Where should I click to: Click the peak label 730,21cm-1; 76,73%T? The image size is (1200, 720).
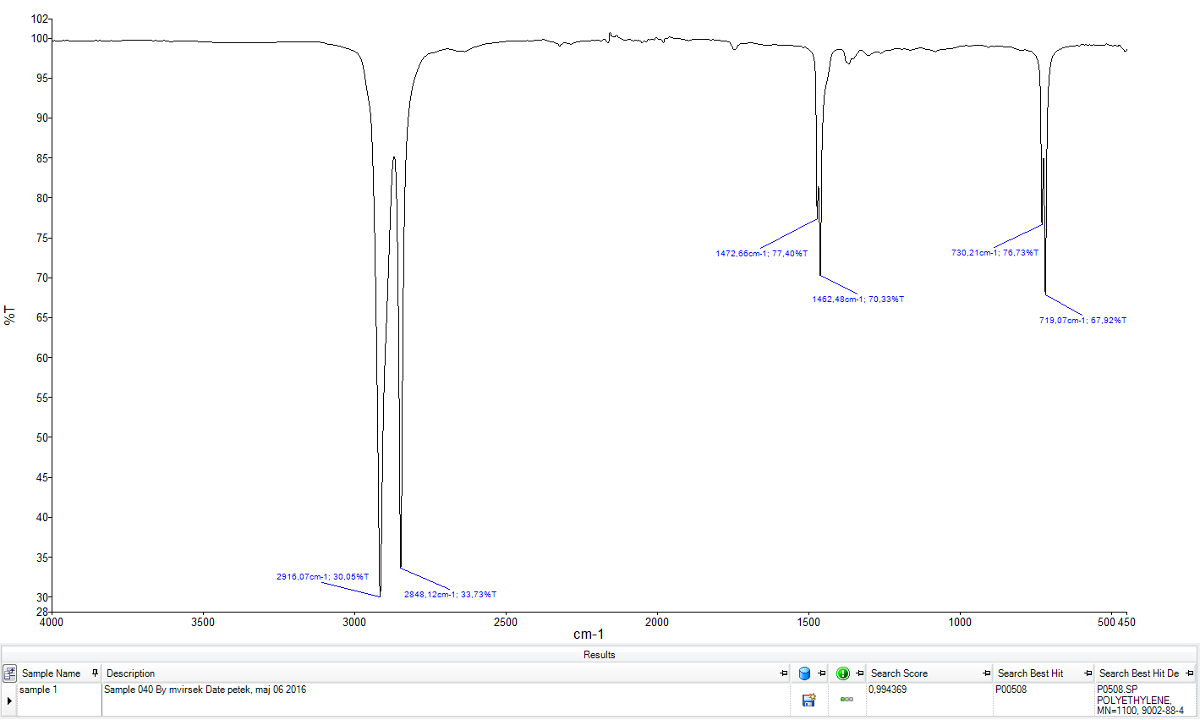point(993,253)
